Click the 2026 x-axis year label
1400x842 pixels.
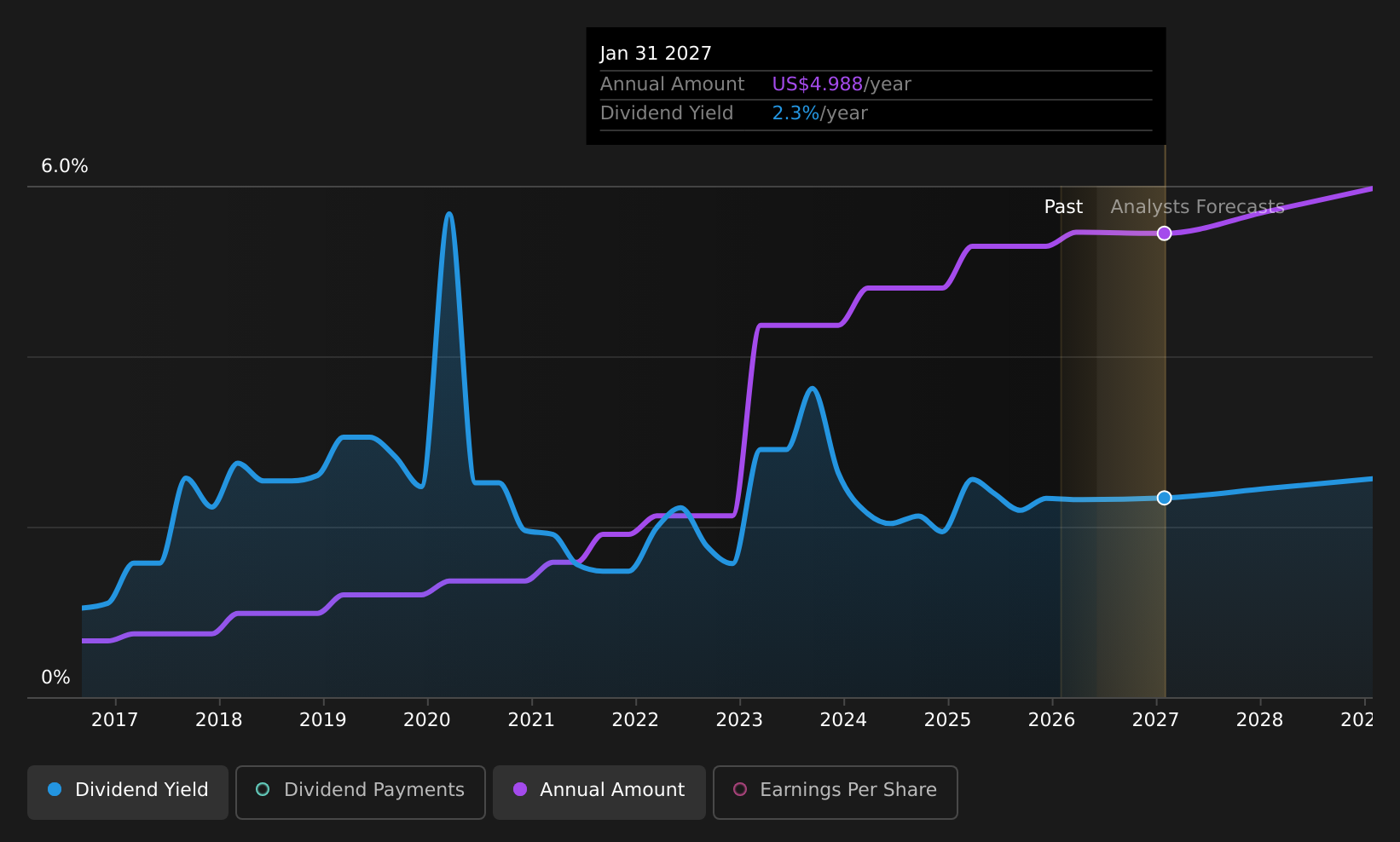click(1051, 720)
